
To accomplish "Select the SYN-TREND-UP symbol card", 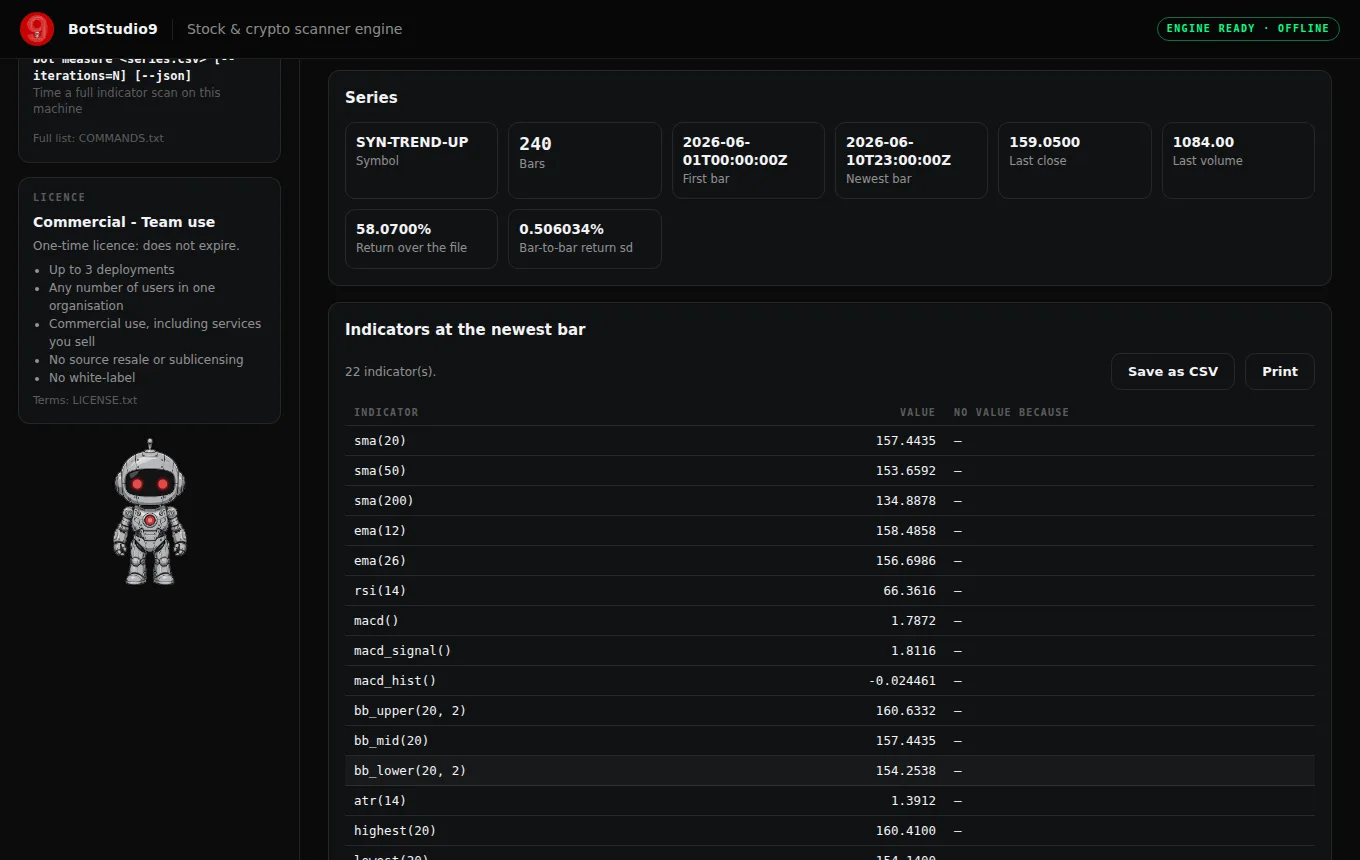I will [421, 160].
